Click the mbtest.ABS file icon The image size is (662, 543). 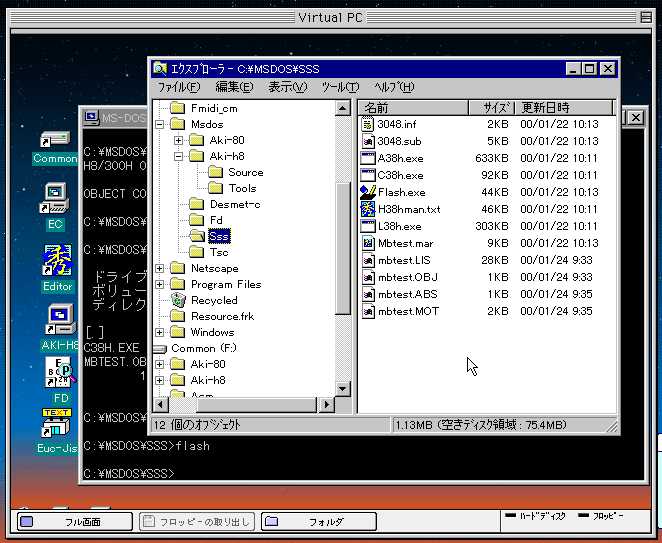[x=368, y=294]
